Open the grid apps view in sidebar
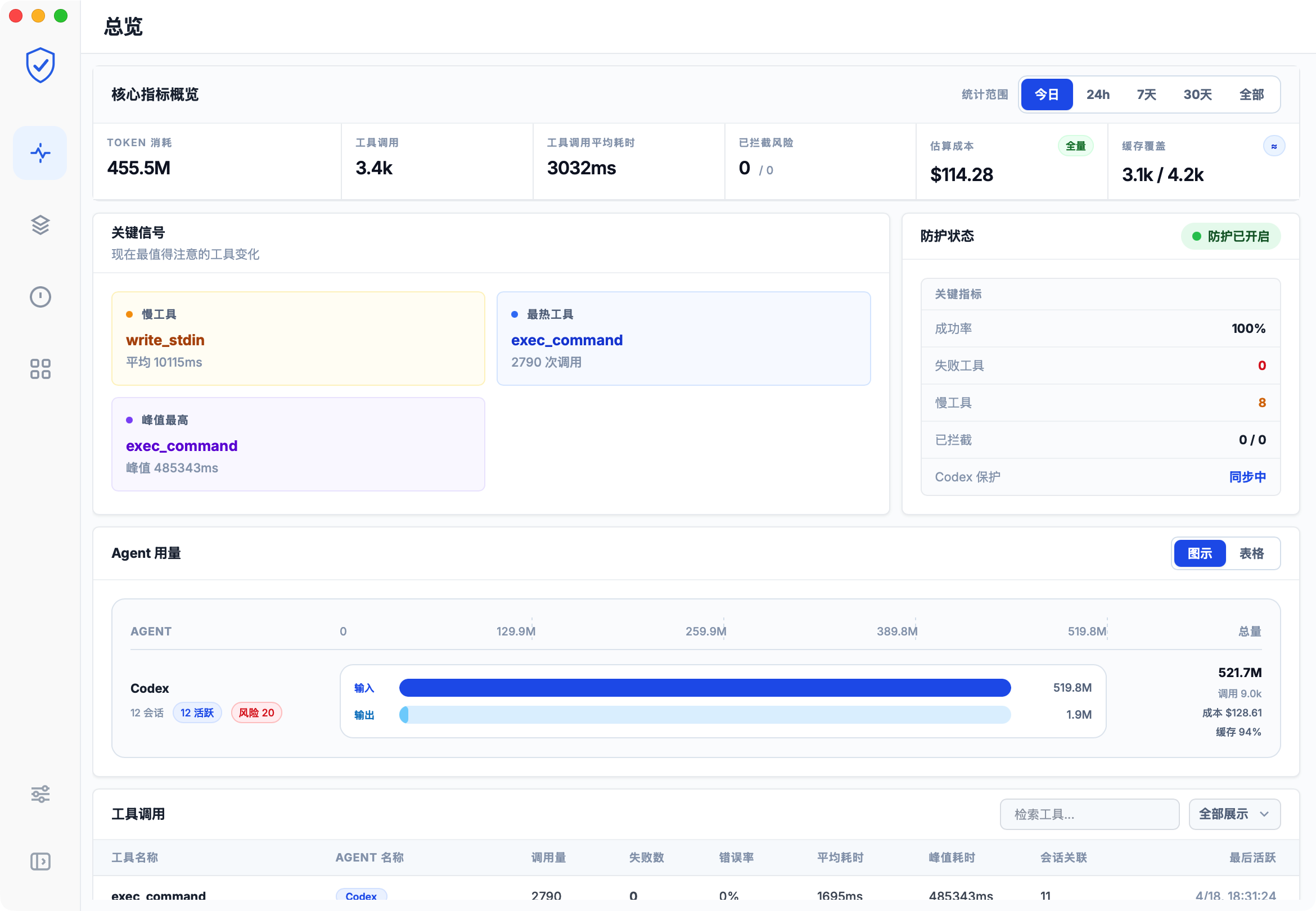1316x911 pixels. click(39, 369)
